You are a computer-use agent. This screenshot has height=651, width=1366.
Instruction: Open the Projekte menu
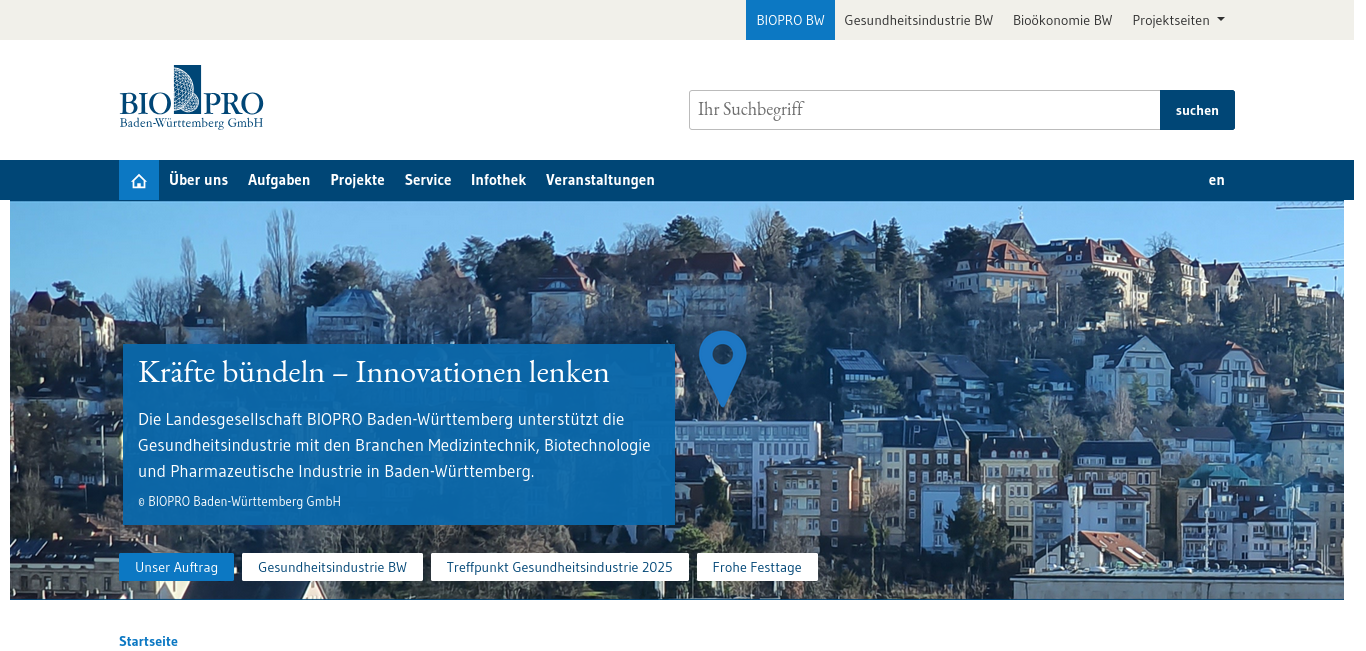coord(357,180)
